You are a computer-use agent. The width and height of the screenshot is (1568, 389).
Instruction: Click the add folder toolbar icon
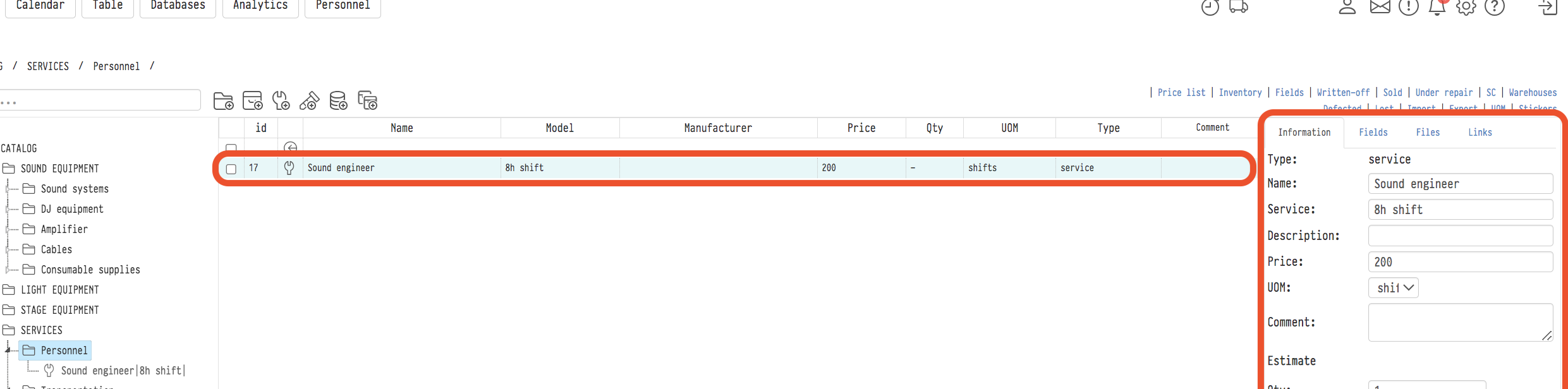click(x=223, y=101)
